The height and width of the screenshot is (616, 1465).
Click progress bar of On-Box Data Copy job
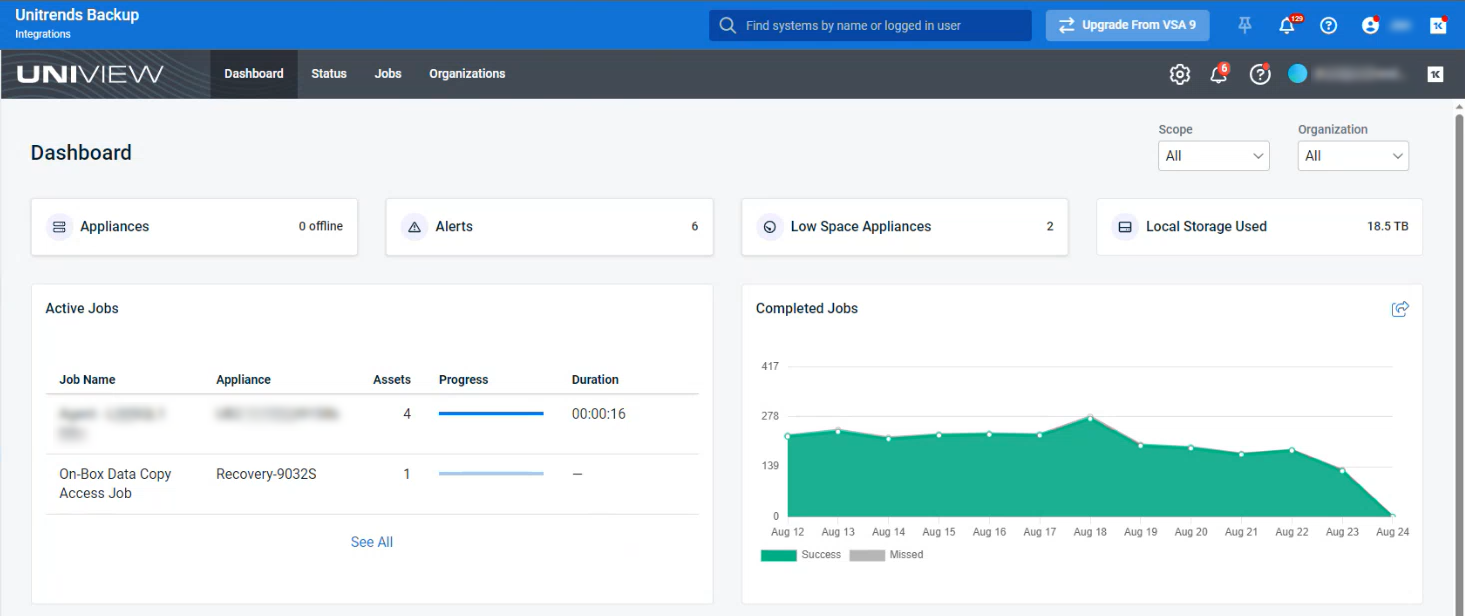coord(491,474)
